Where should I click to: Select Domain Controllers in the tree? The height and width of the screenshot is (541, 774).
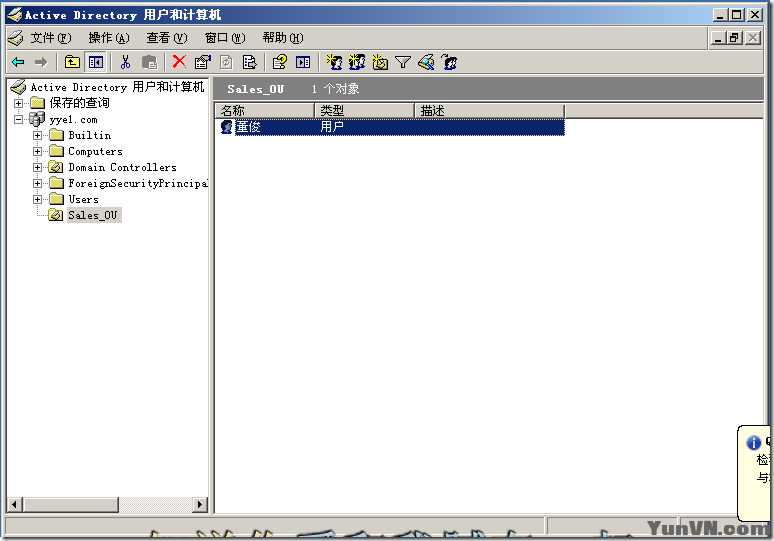[122, 167]
